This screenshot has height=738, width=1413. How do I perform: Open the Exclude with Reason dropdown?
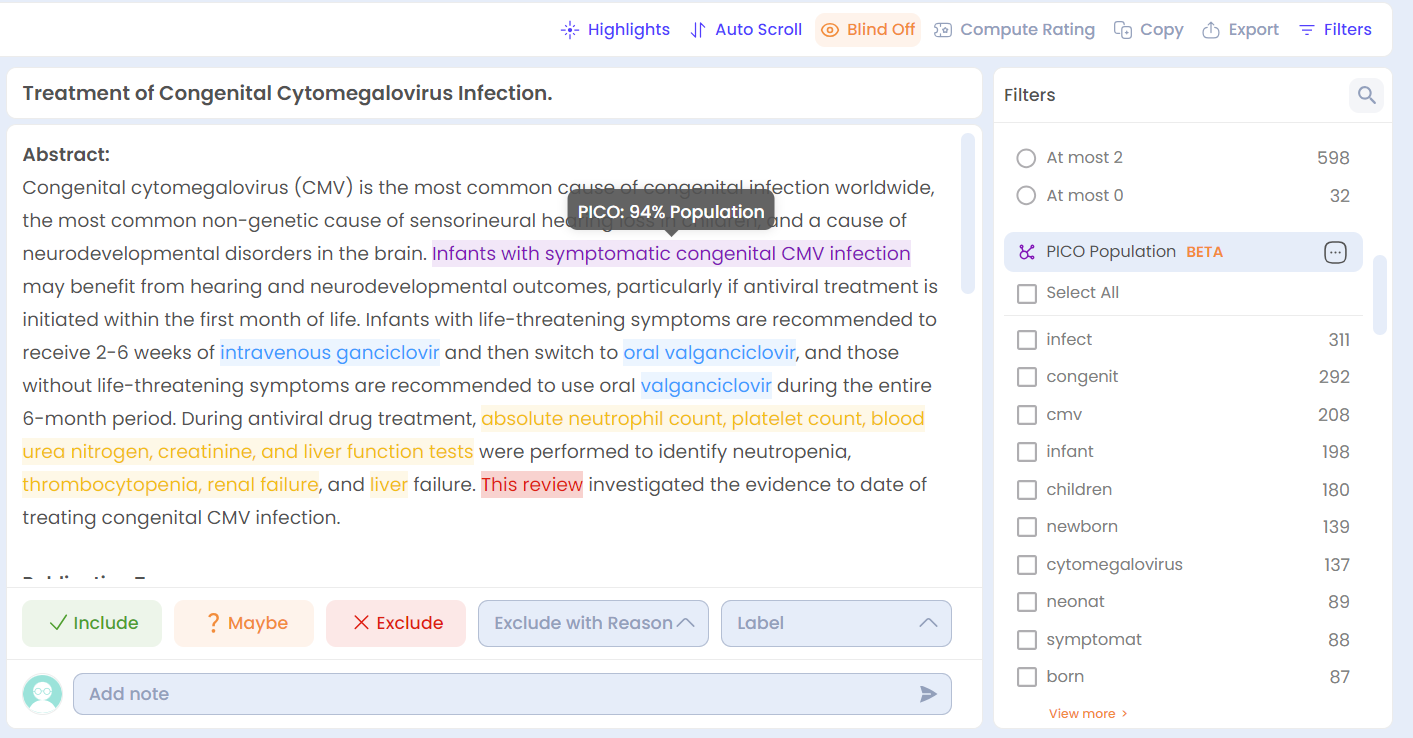click(592, 623)
